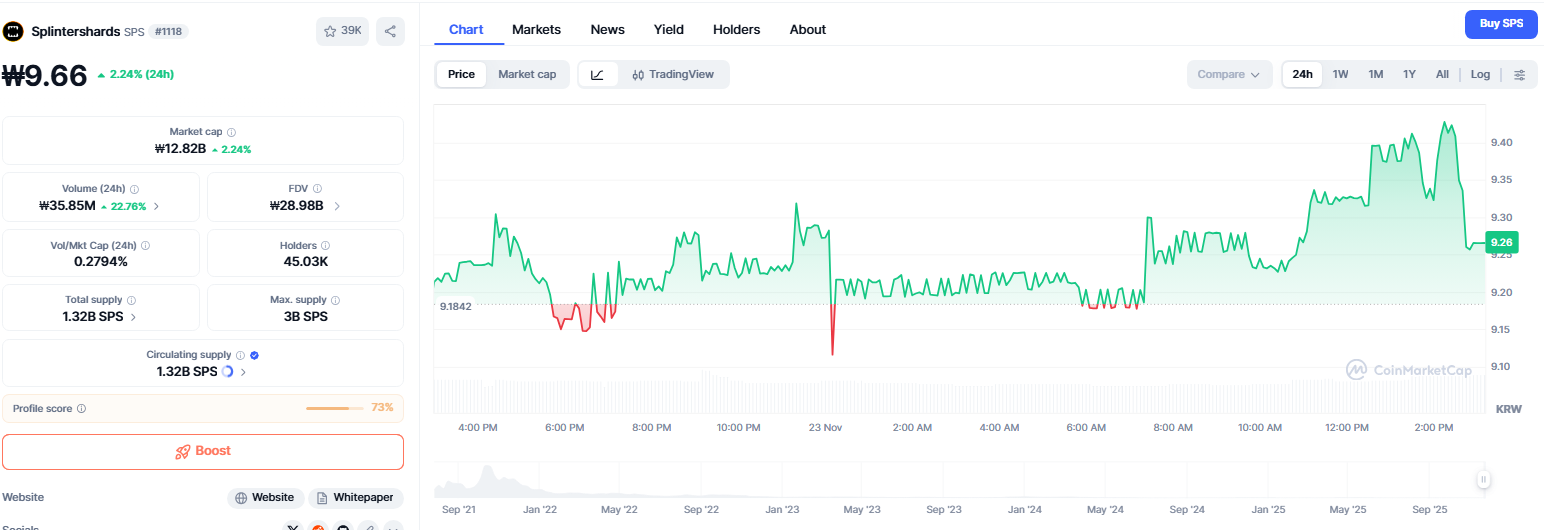Screen dimensions: 1544x530
Task: Click the Market cap info icon
Action: 231,132
